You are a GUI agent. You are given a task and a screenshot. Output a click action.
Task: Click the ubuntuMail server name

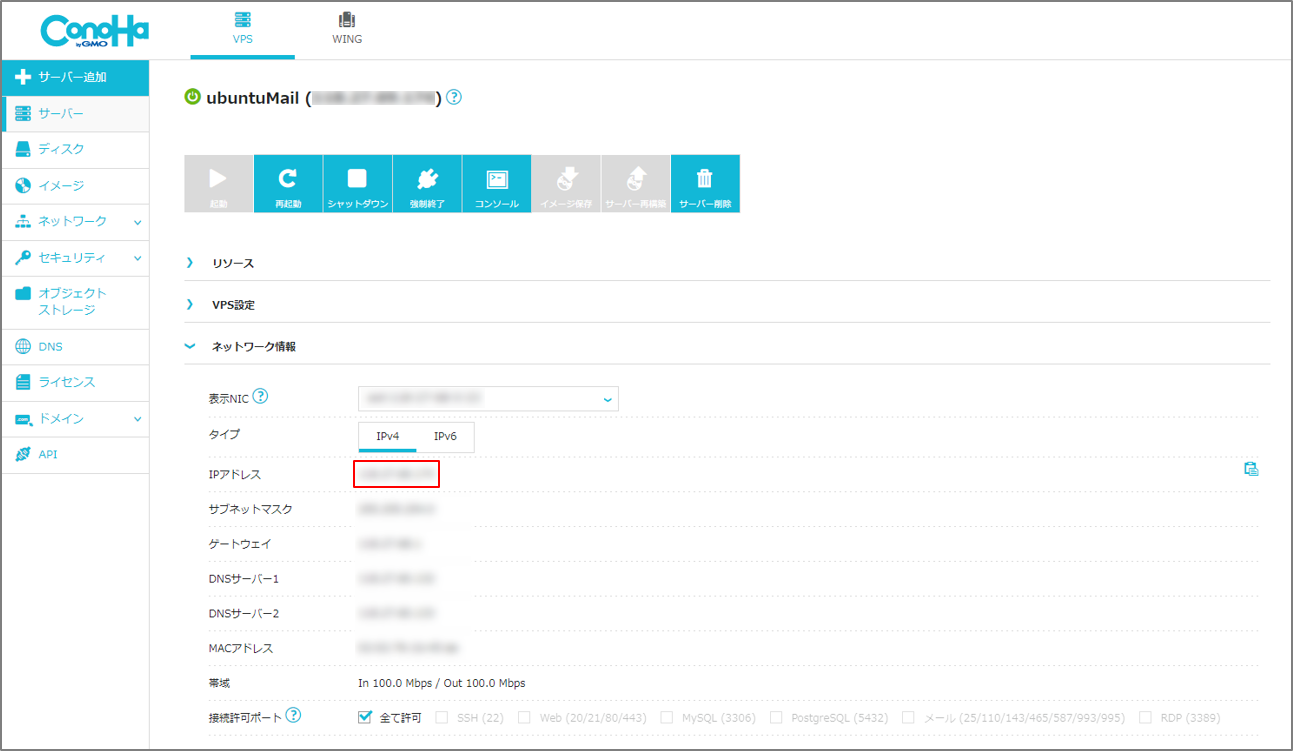252,98
